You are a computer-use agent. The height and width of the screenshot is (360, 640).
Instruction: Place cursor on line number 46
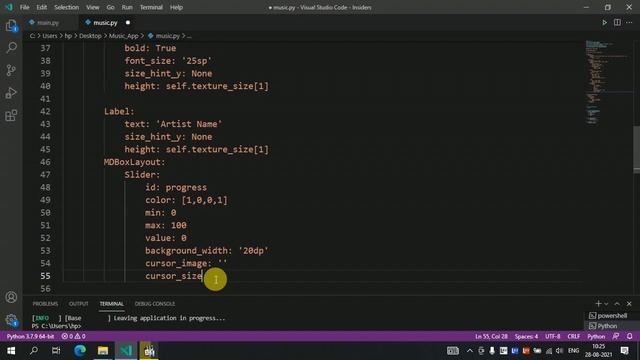coord(45,162)
